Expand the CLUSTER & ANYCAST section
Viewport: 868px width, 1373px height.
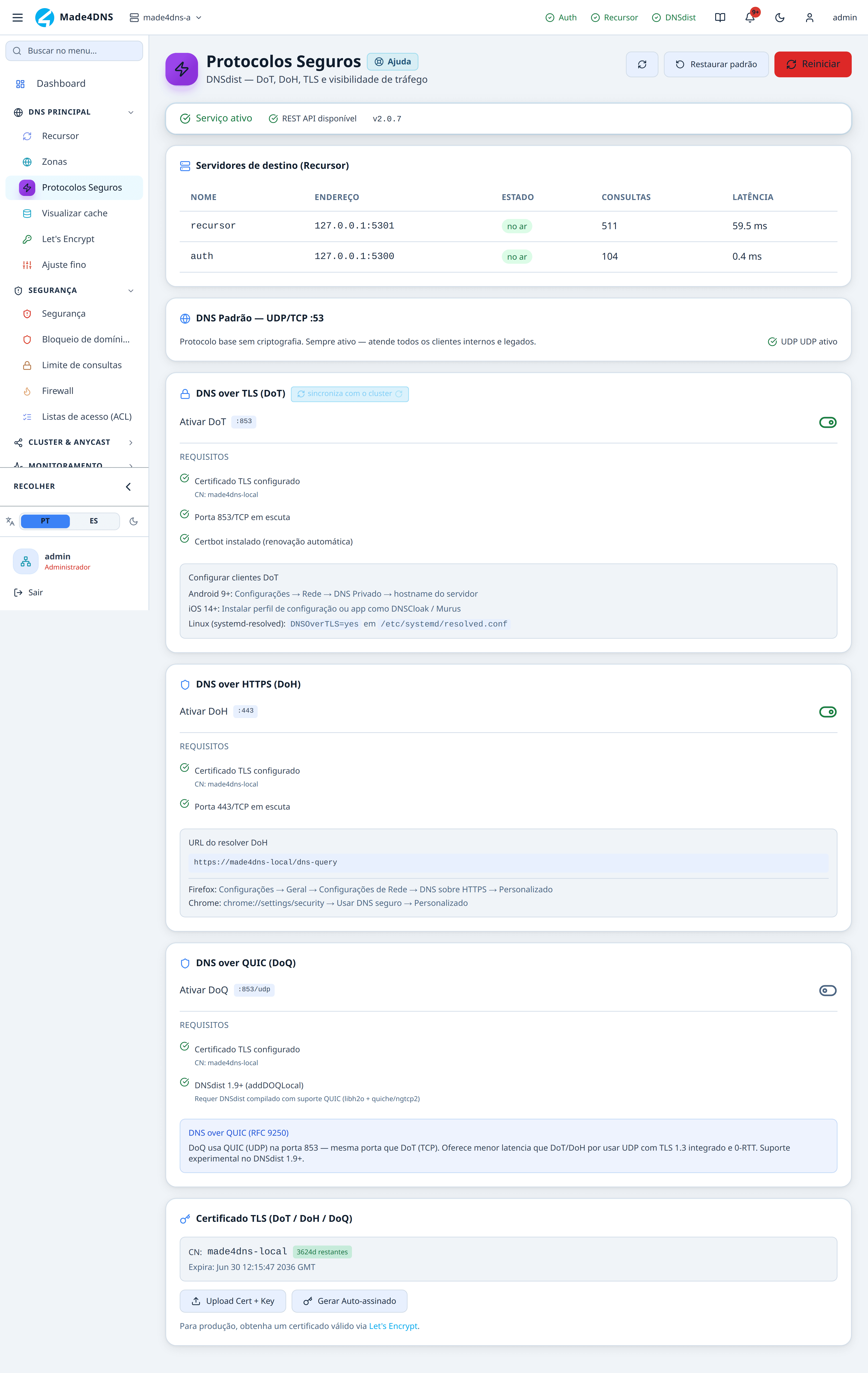[74, 443]
